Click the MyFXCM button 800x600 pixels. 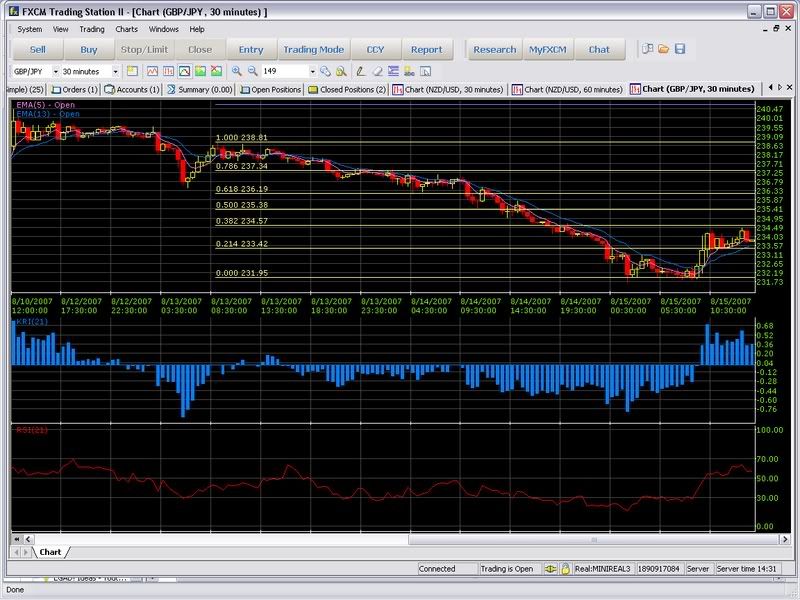pyautogui.click(x=548, y=49)
